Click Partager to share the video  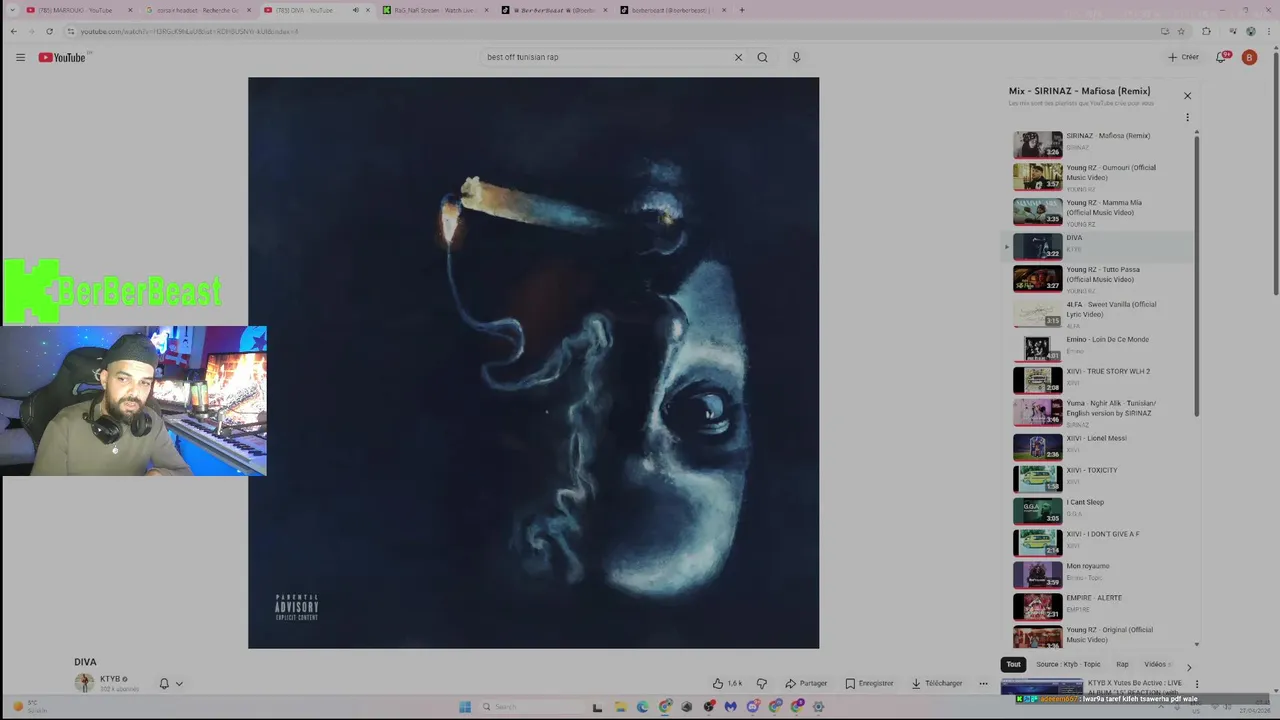click(x=806, y=683)
